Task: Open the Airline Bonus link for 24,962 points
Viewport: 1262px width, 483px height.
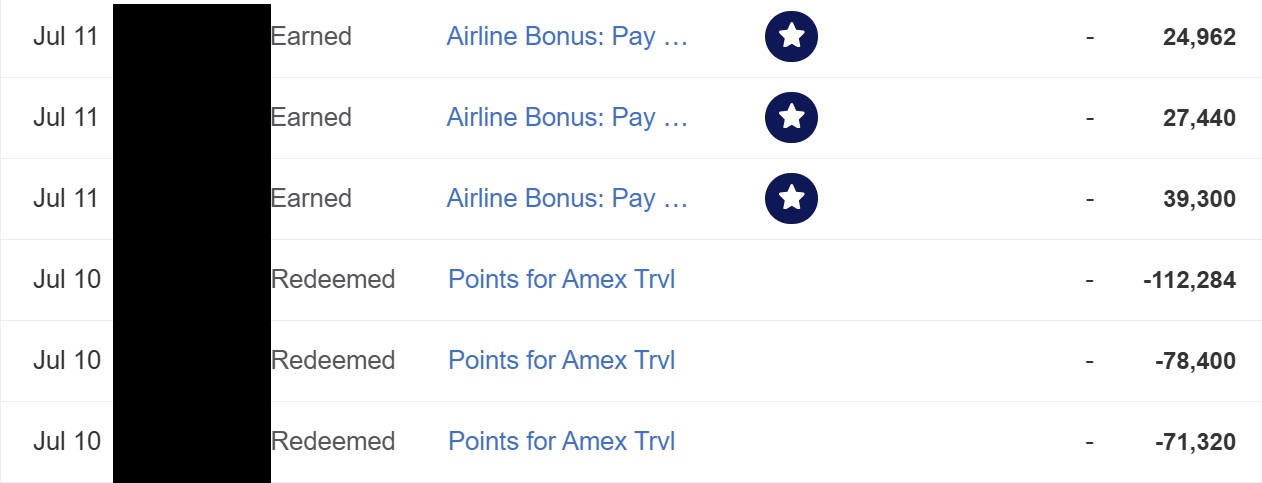Action: click(567, 37)
